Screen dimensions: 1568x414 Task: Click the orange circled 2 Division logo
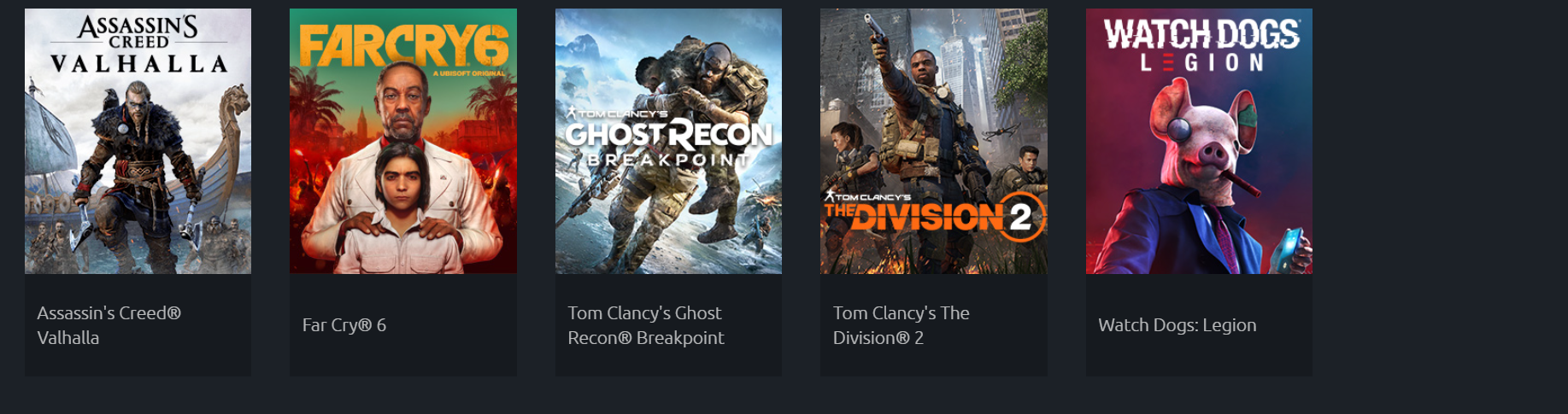click(1020, 217)
